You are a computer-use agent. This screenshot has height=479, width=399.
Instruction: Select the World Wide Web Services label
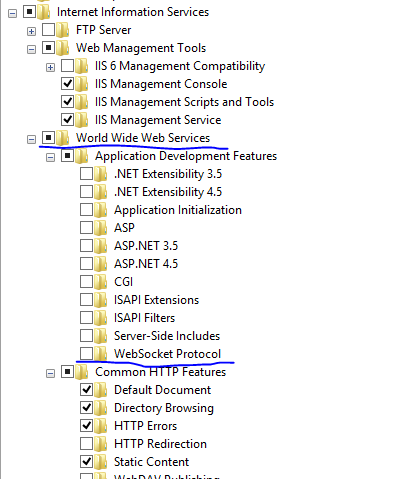(x=143, y=138)
